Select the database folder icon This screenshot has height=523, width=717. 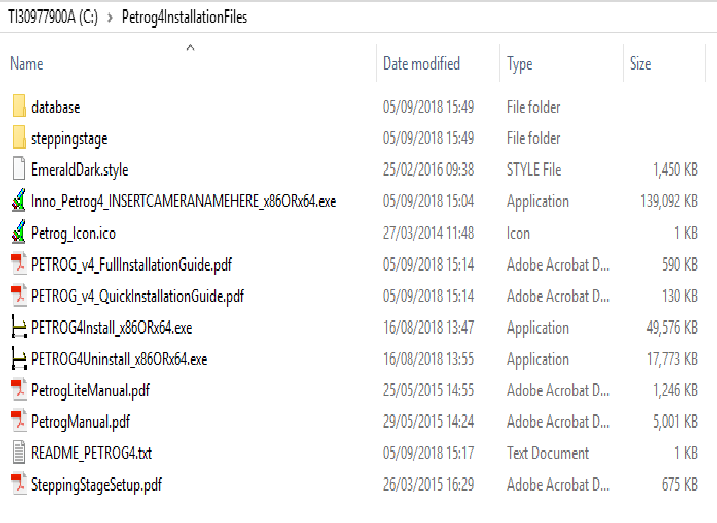coord(19,107)
